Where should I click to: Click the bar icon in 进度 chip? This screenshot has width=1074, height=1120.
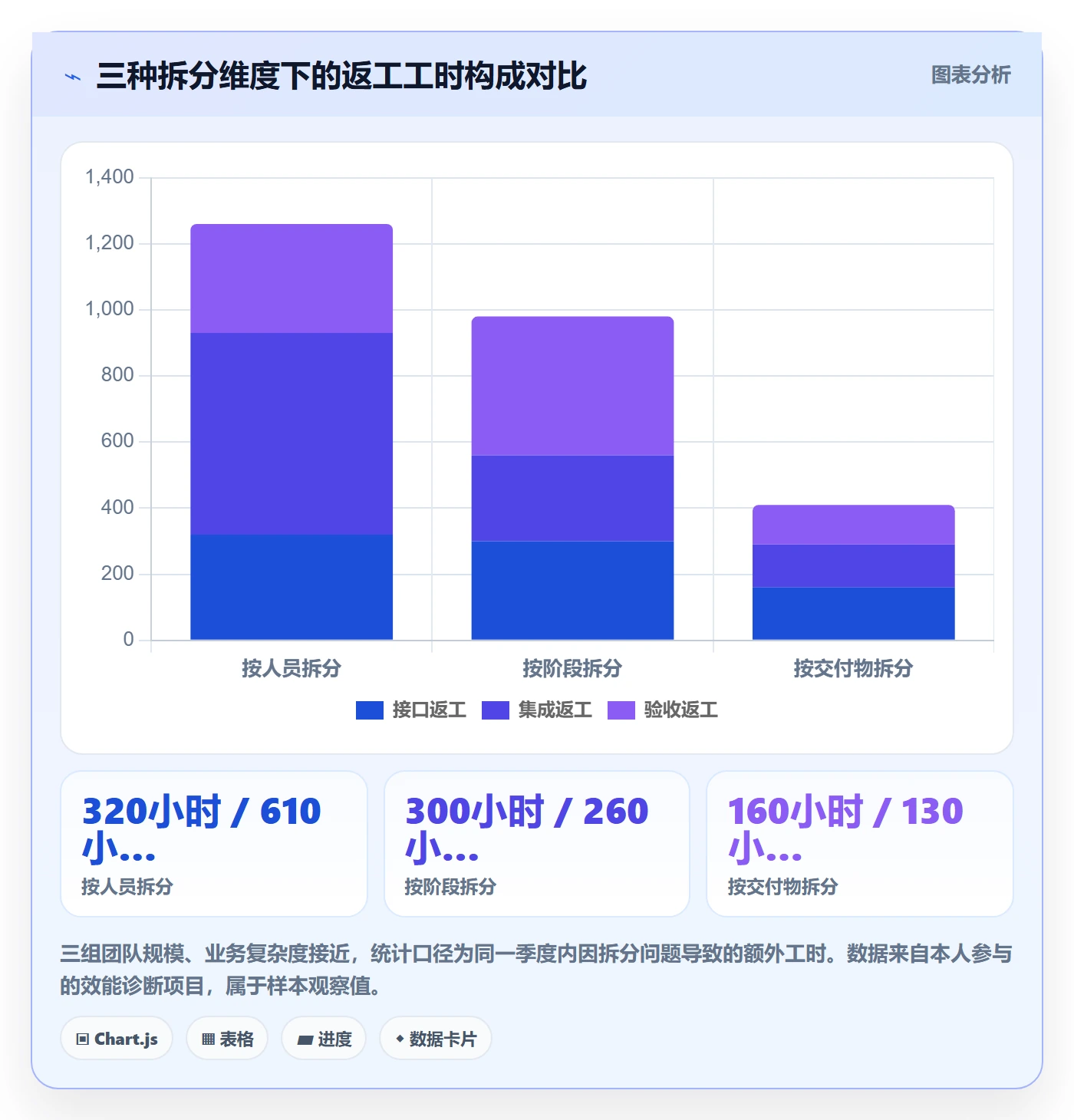[x=305, y=1040]
